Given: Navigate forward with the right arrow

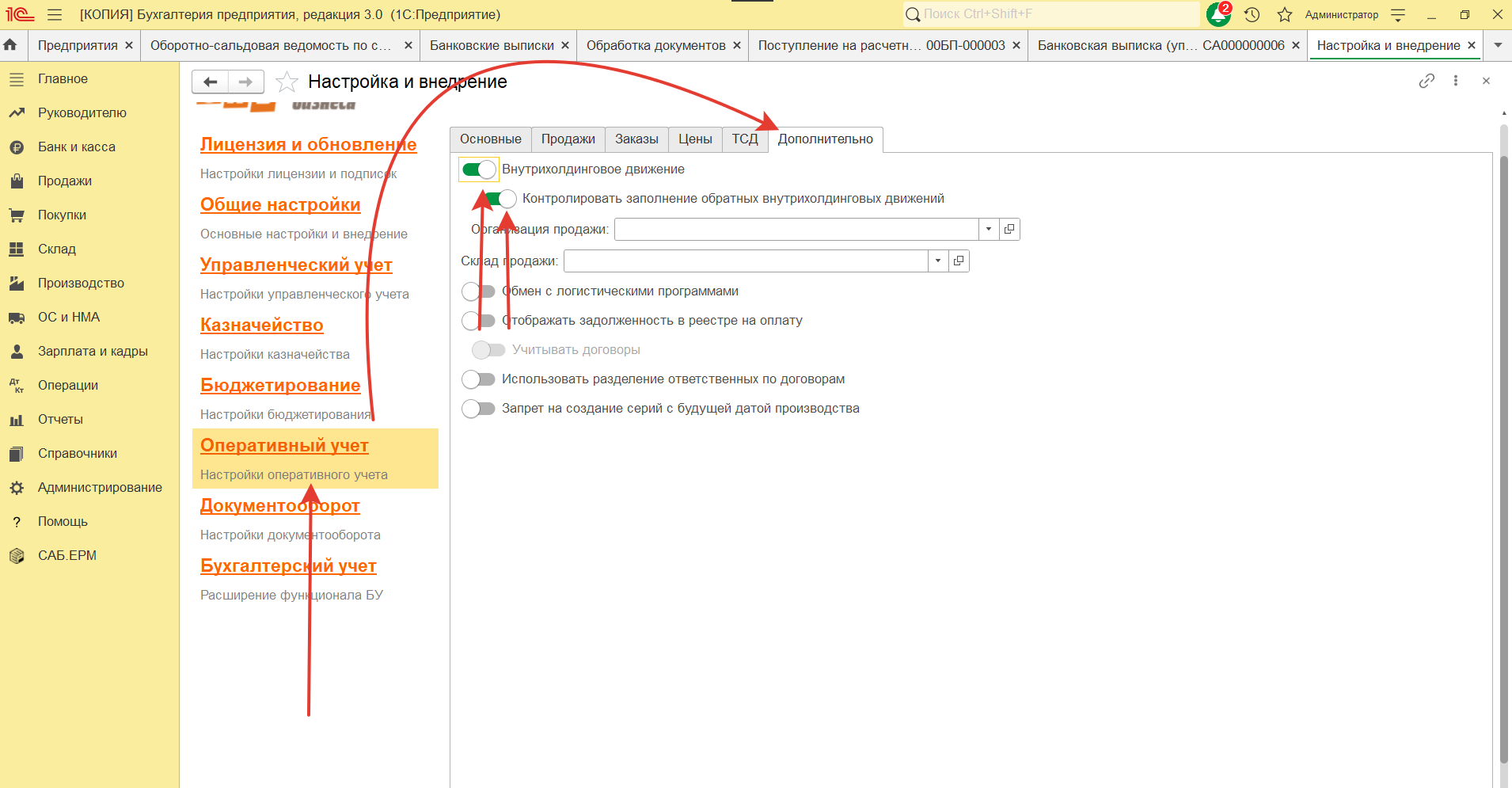Looking at the screenshot, I should 246,82.
